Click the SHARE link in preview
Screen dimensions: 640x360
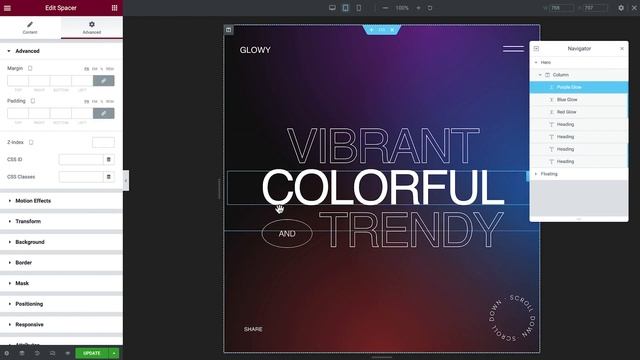[253, 329]
